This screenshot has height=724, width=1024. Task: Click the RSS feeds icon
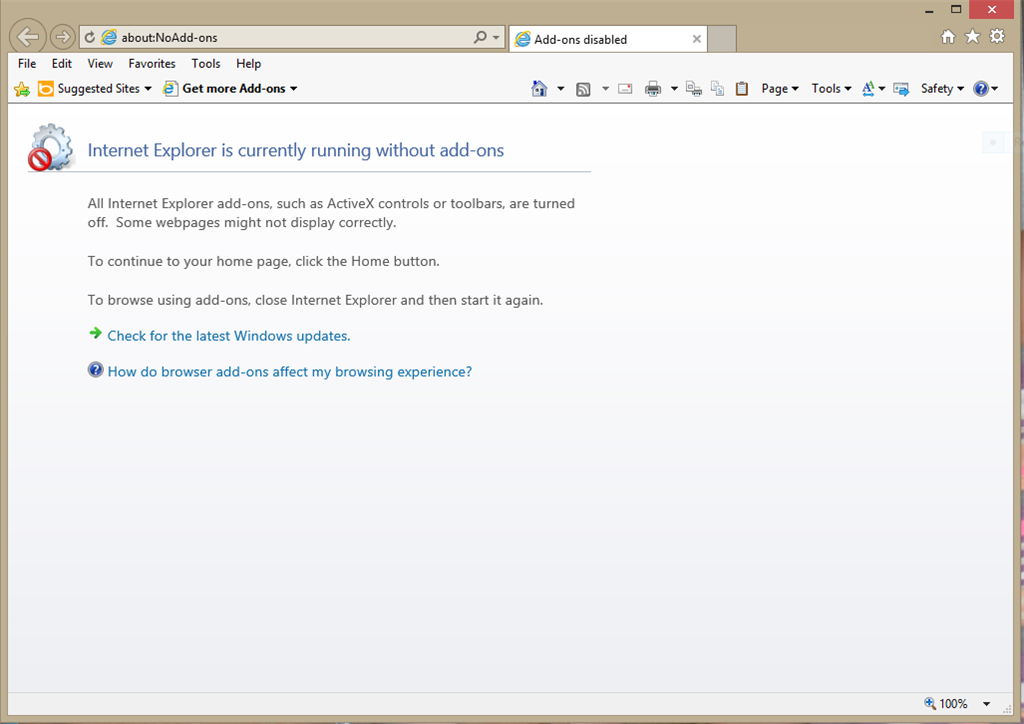(x=583, y=89)
